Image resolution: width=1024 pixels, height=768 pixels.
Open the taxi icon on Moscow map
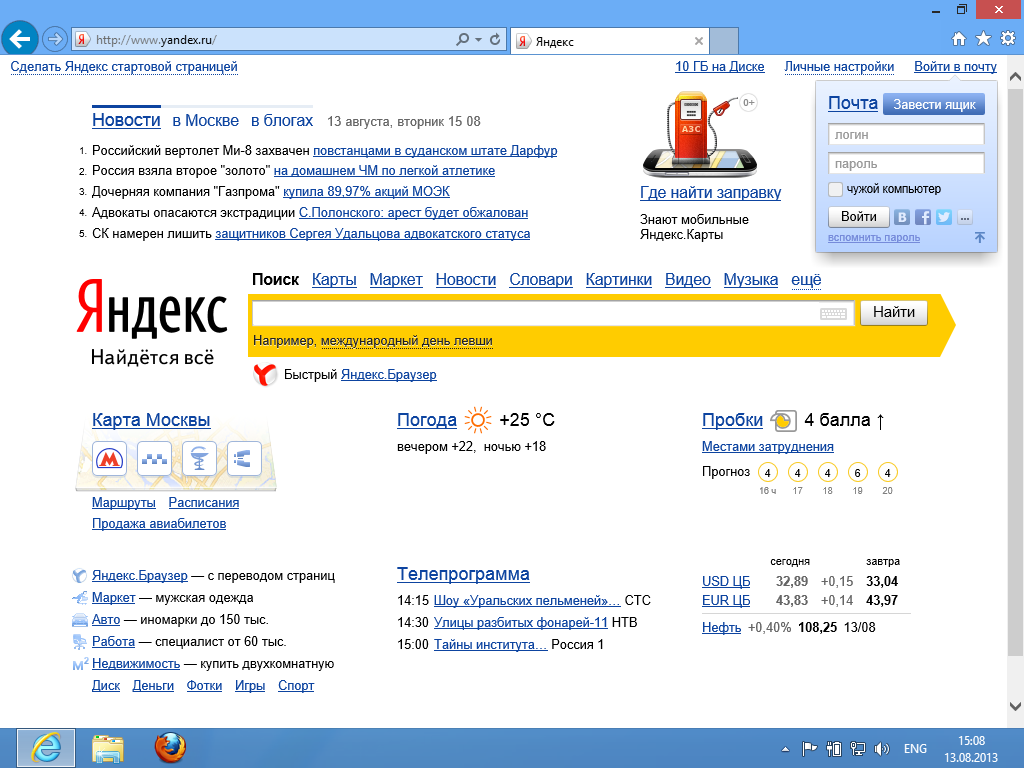154,459
